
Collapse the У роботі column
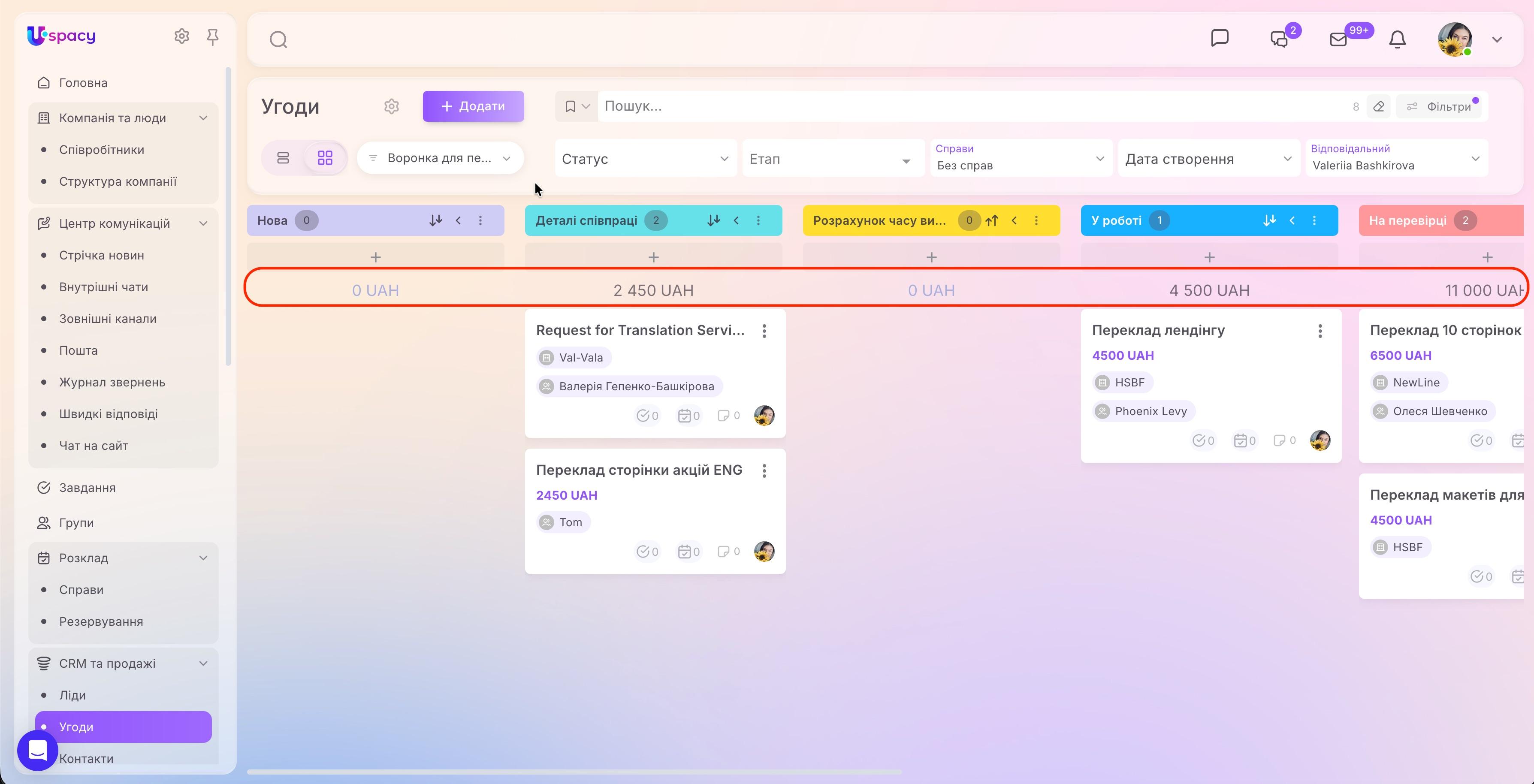point(1292,220)
